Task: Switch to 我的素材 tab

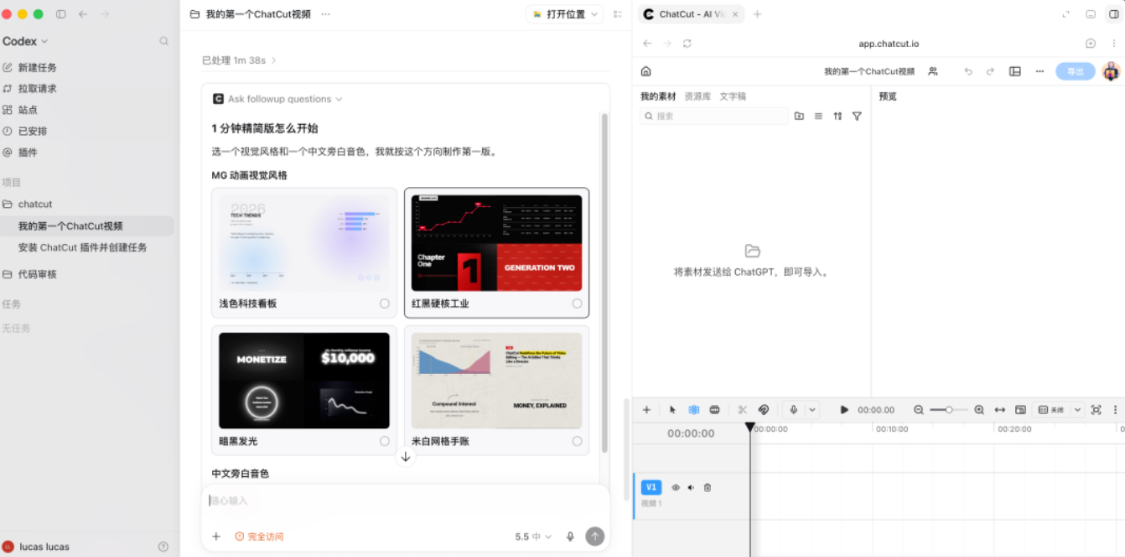Action: 658,96
